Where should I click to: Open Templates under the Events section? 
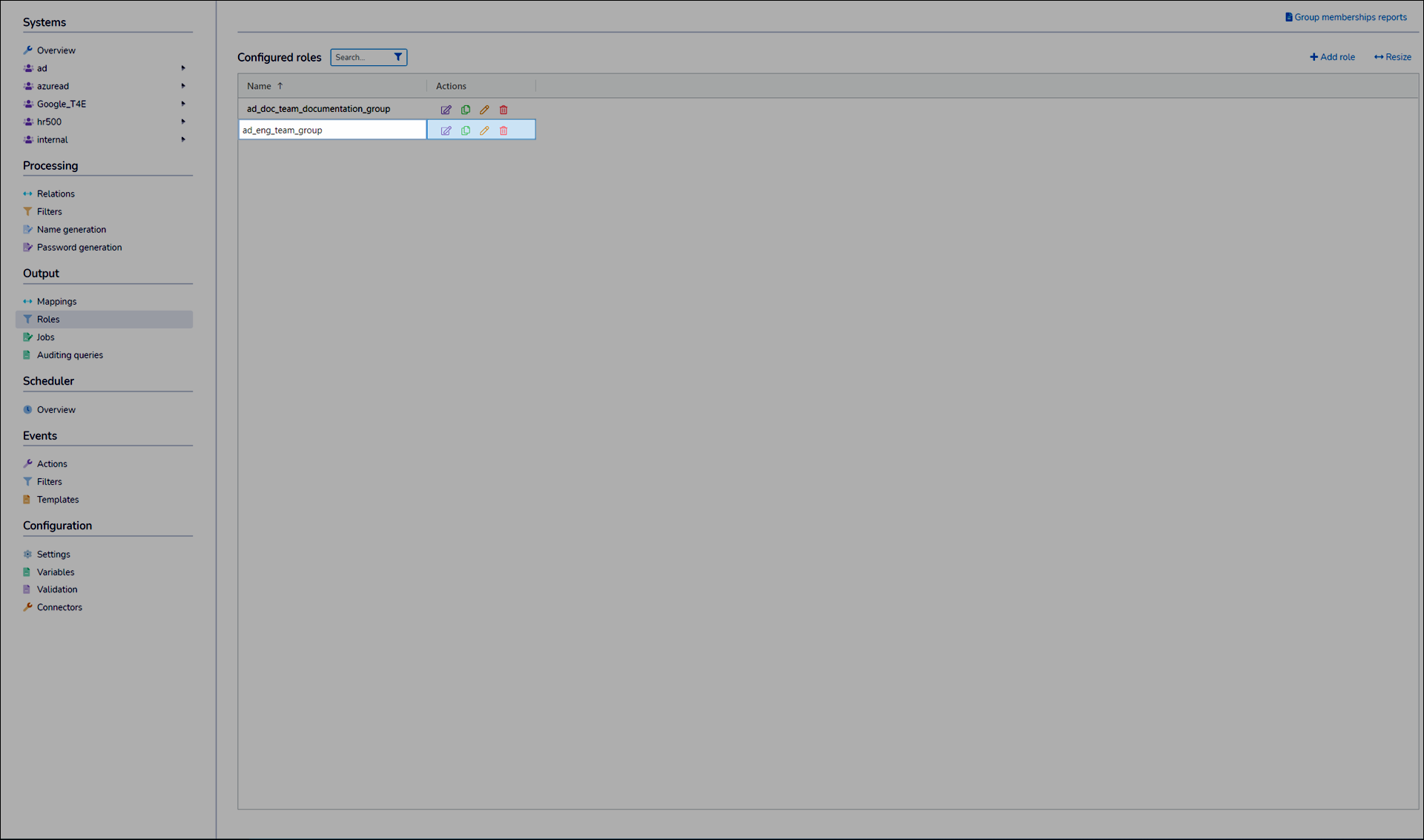click(58, 499)
